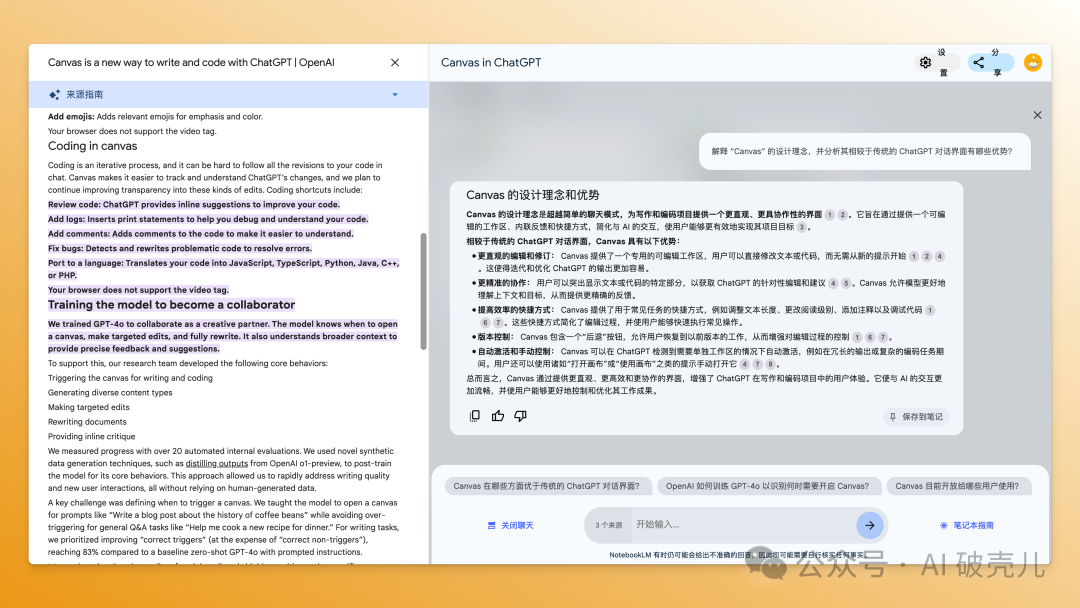Open settings via the gear icon
This screenshot has height=608, width=1080.
[x=926, y=62]
